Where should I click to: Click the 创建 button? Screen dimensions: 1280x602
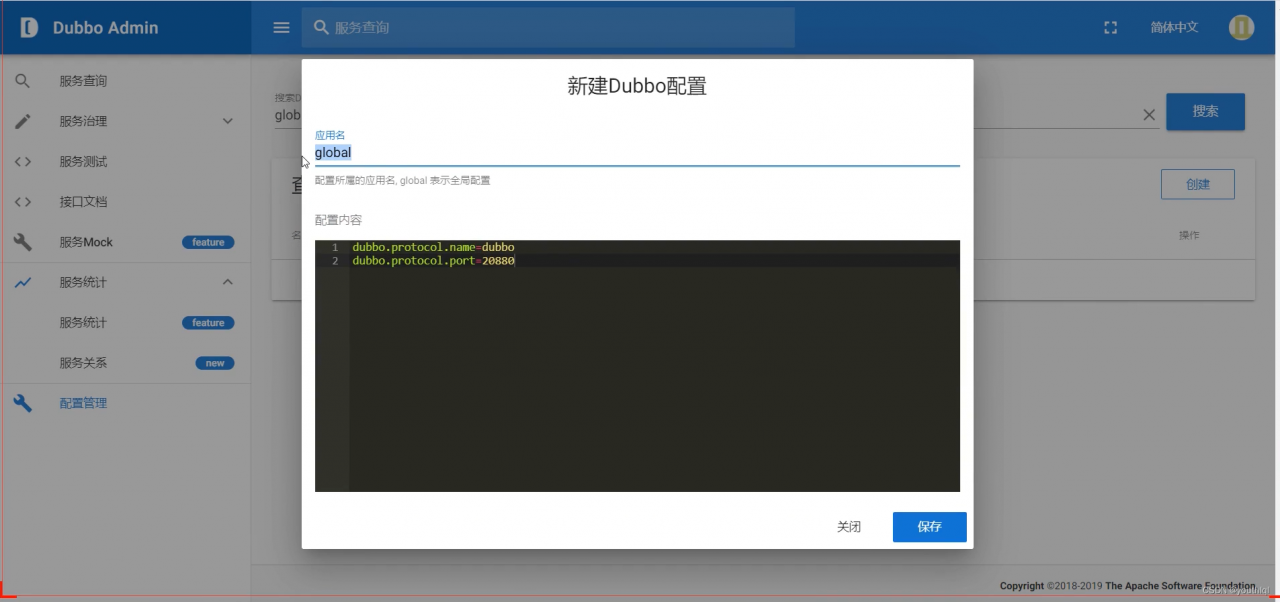pyautogui.click(x=1197, y=184)
